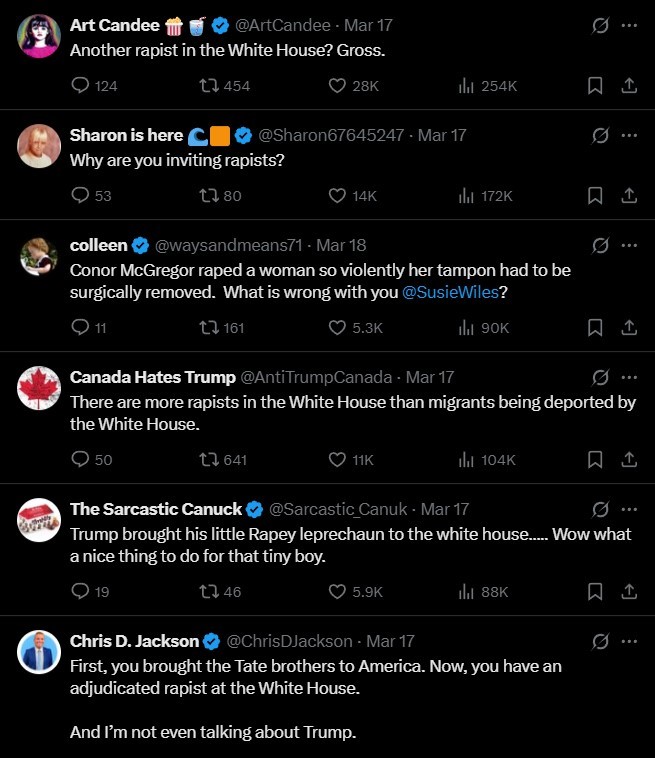Repost Canada Hates Trump's tweet
This screenshot has height=758, width=655.
(x=210, y=460)
